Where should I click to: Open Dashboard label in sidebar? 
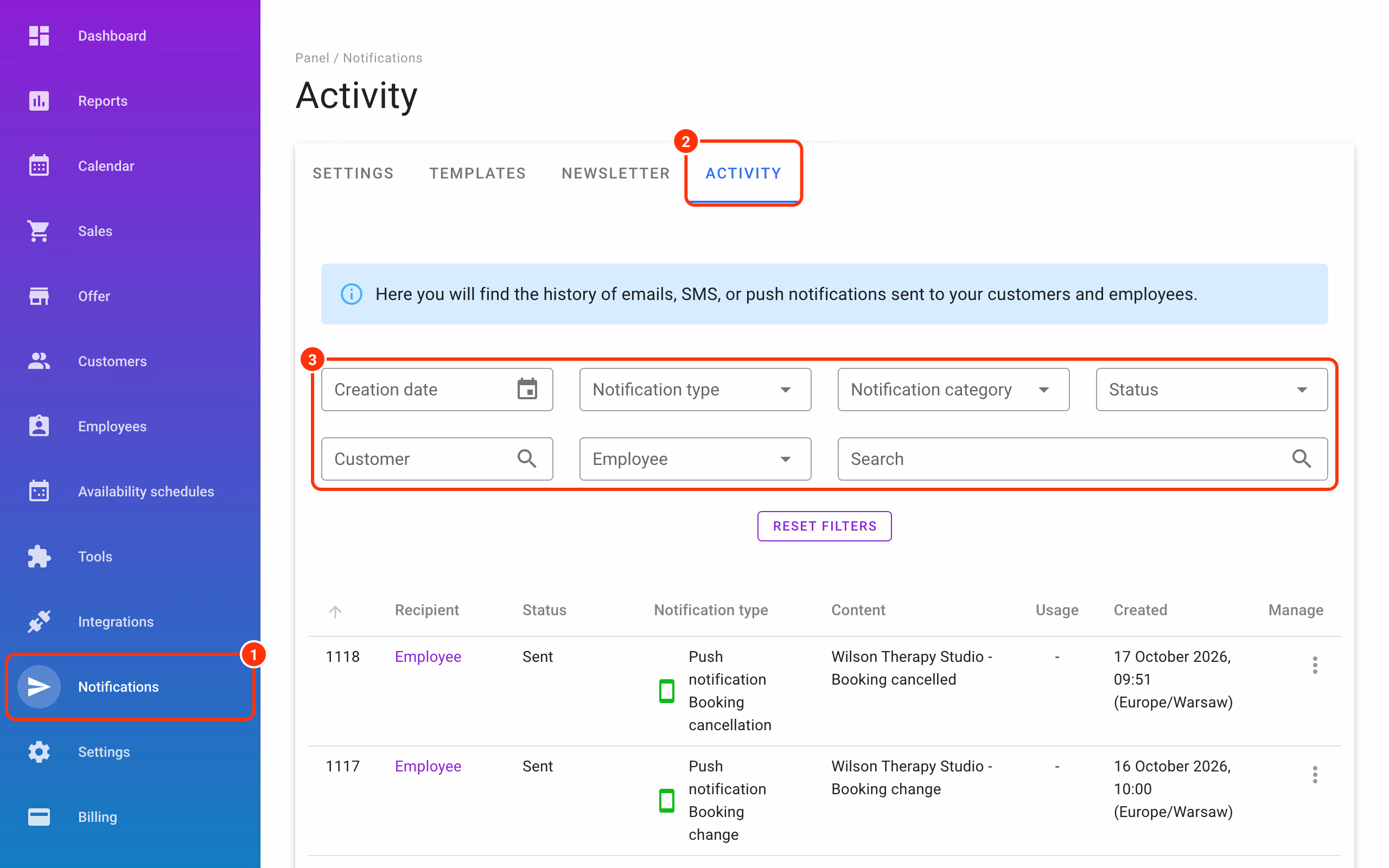pyautogui.click(x=112, y=36)
